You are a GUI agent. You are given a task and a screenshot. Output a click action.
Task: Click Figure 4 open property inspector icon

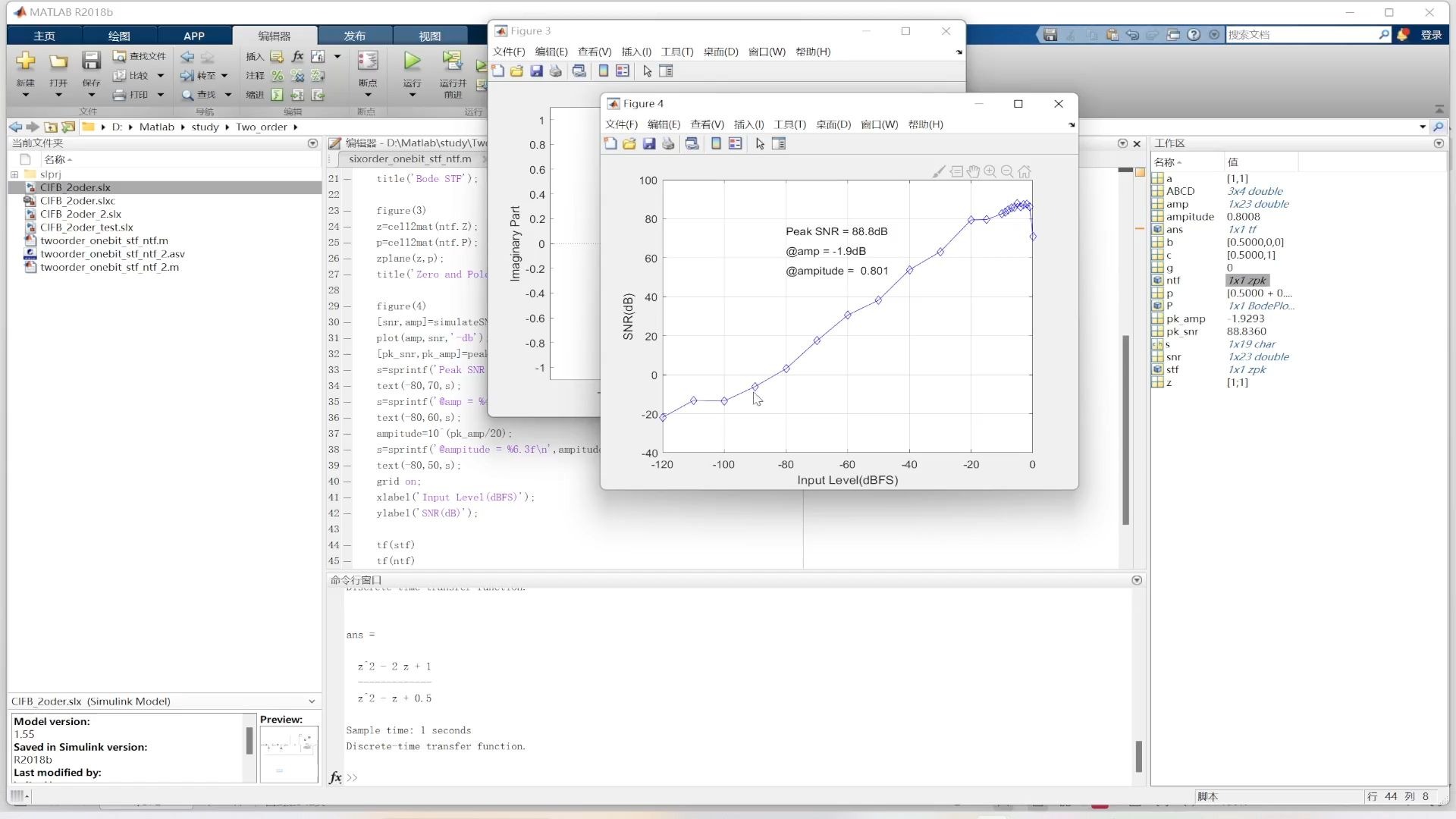[x=779, y=144]
